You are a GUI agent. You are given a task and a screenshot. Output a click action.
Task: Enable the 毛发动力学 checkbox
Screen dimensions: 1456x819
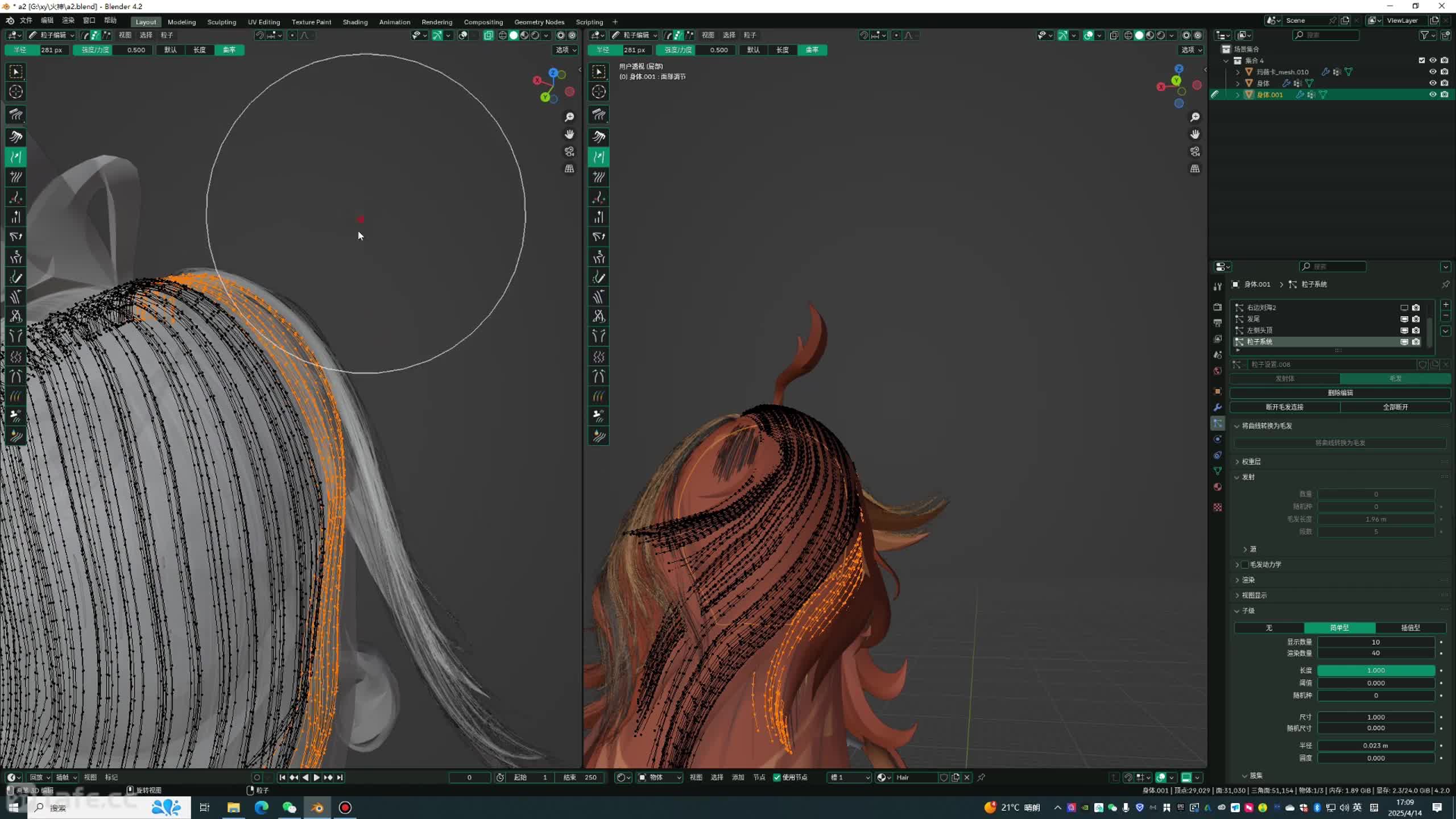(1245, 564)
